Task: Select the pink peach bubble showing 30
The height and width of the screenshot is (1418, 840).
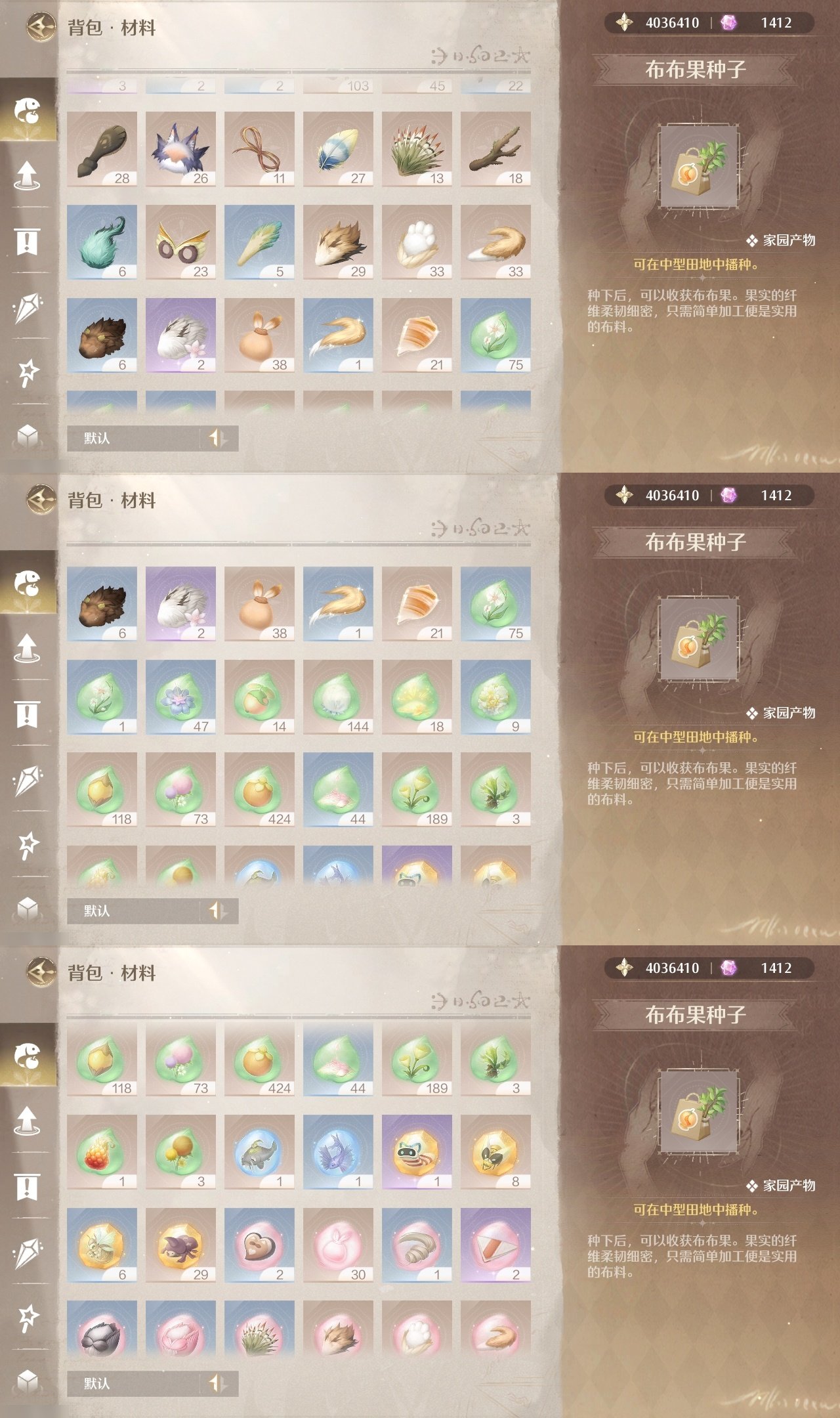Action: (x=338, y=1245)
